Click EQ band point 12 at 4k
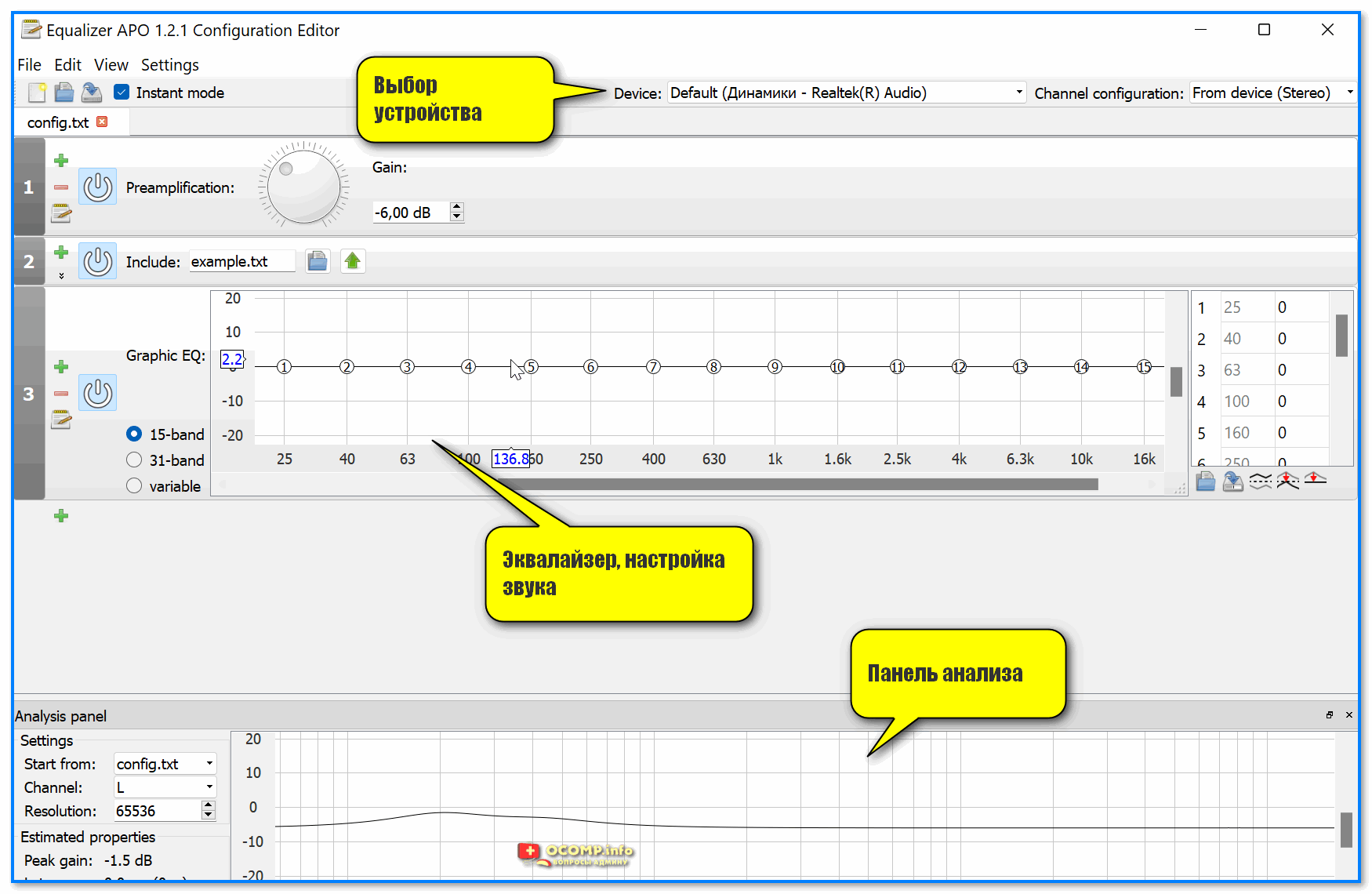1372x894 pixels. click(959, 366)
